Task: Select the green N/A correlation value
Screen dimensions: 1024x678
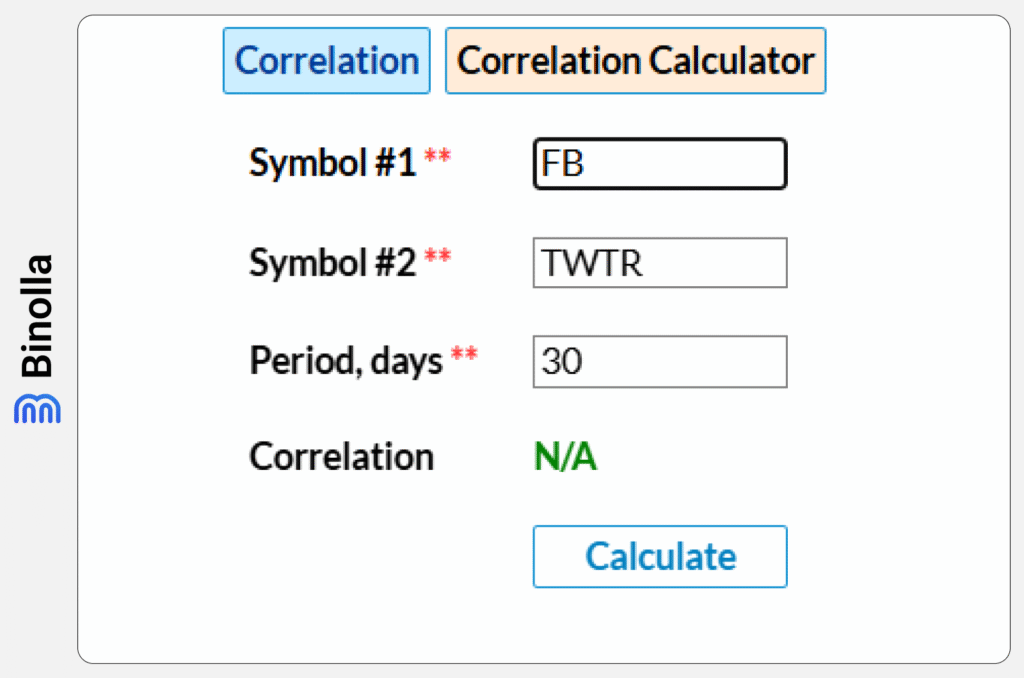Action: click(x=565, y=457)
